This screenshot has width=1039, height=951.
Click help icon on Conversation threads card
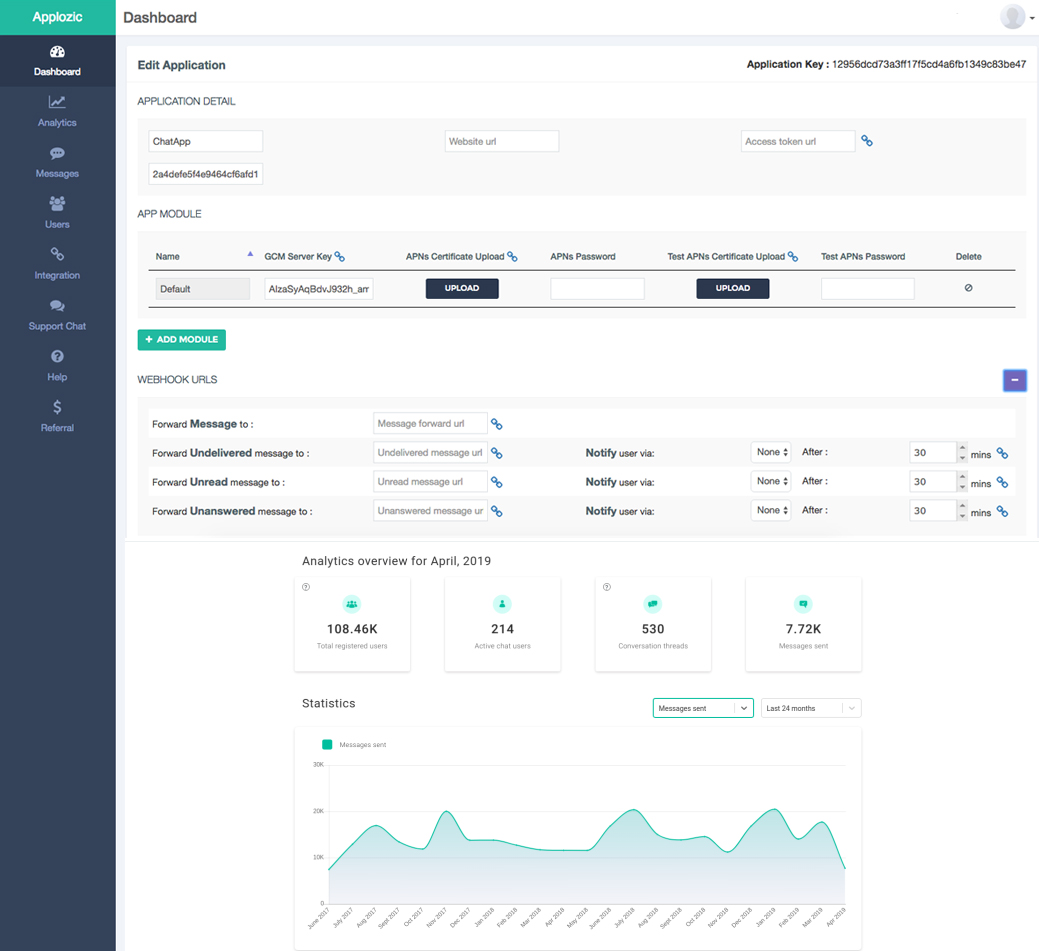click(x=607, y=587)
